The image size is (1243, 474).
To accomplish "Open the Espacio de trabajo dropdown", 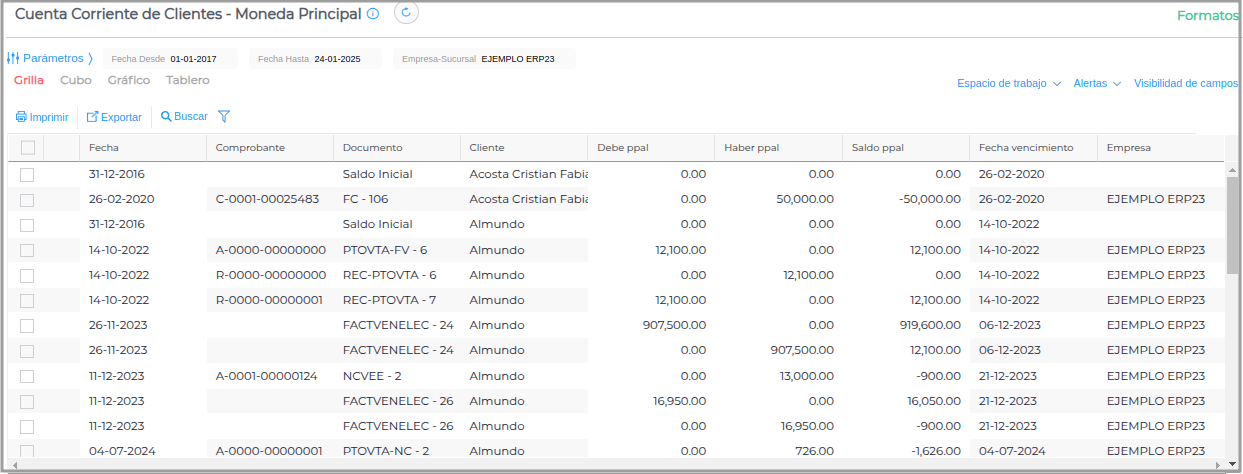I will point(1008,84).
